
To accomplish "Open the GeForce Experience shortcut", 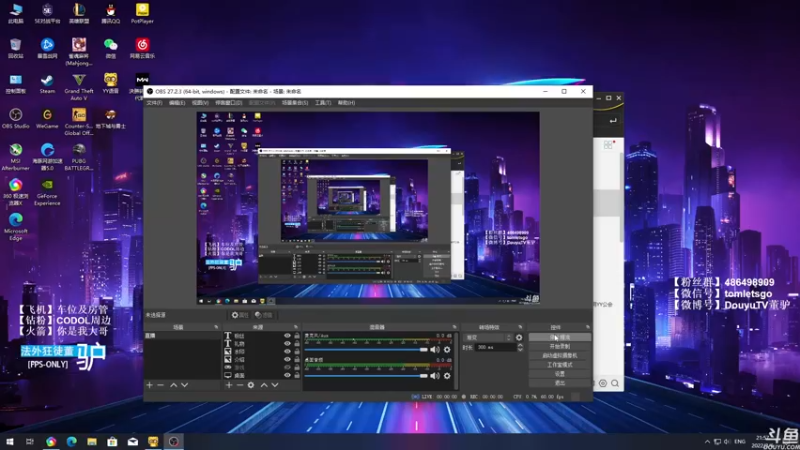I will [47, 192].
